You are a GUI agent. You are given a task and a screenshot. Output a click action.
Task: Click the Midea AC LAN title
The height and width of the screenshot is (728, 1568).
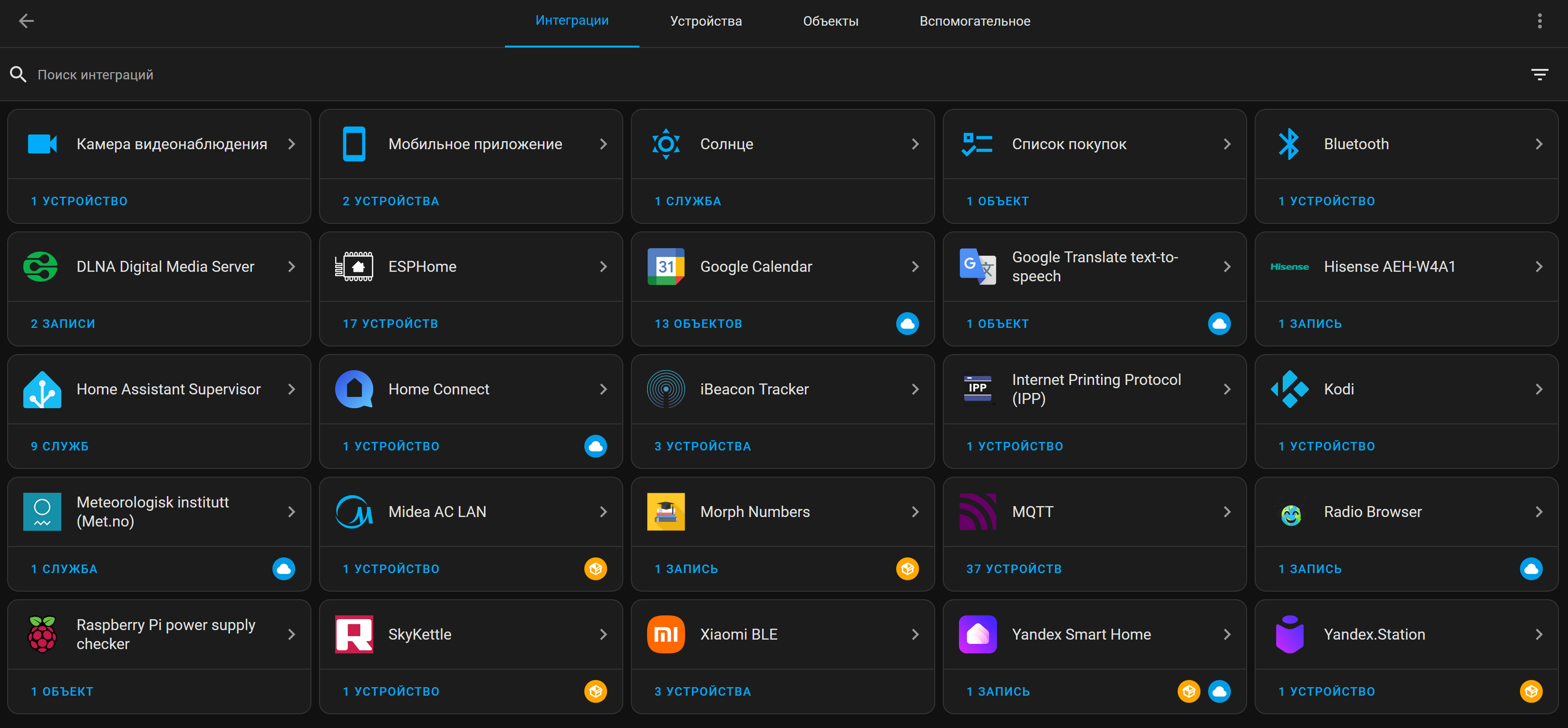[x=437, y=512]
